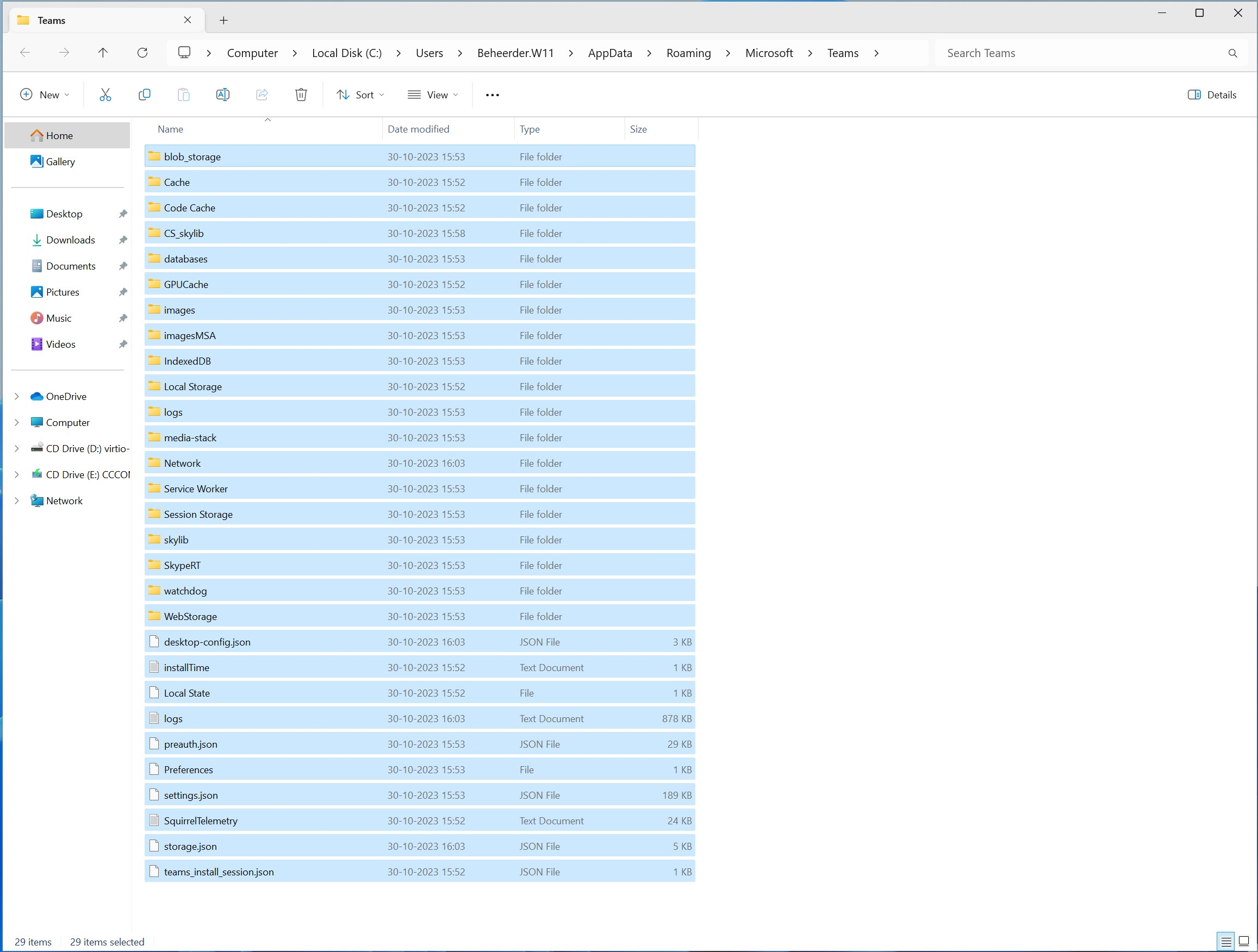Sort by Type column header
This screenshot has height=952, width=1258.
coord(569,129)
